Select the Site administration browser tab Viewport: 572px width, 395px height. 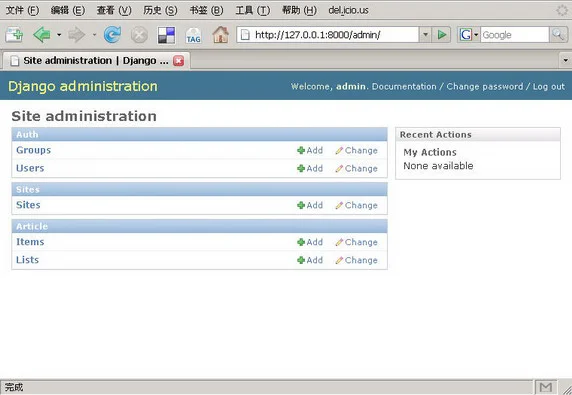pos(96,61)
